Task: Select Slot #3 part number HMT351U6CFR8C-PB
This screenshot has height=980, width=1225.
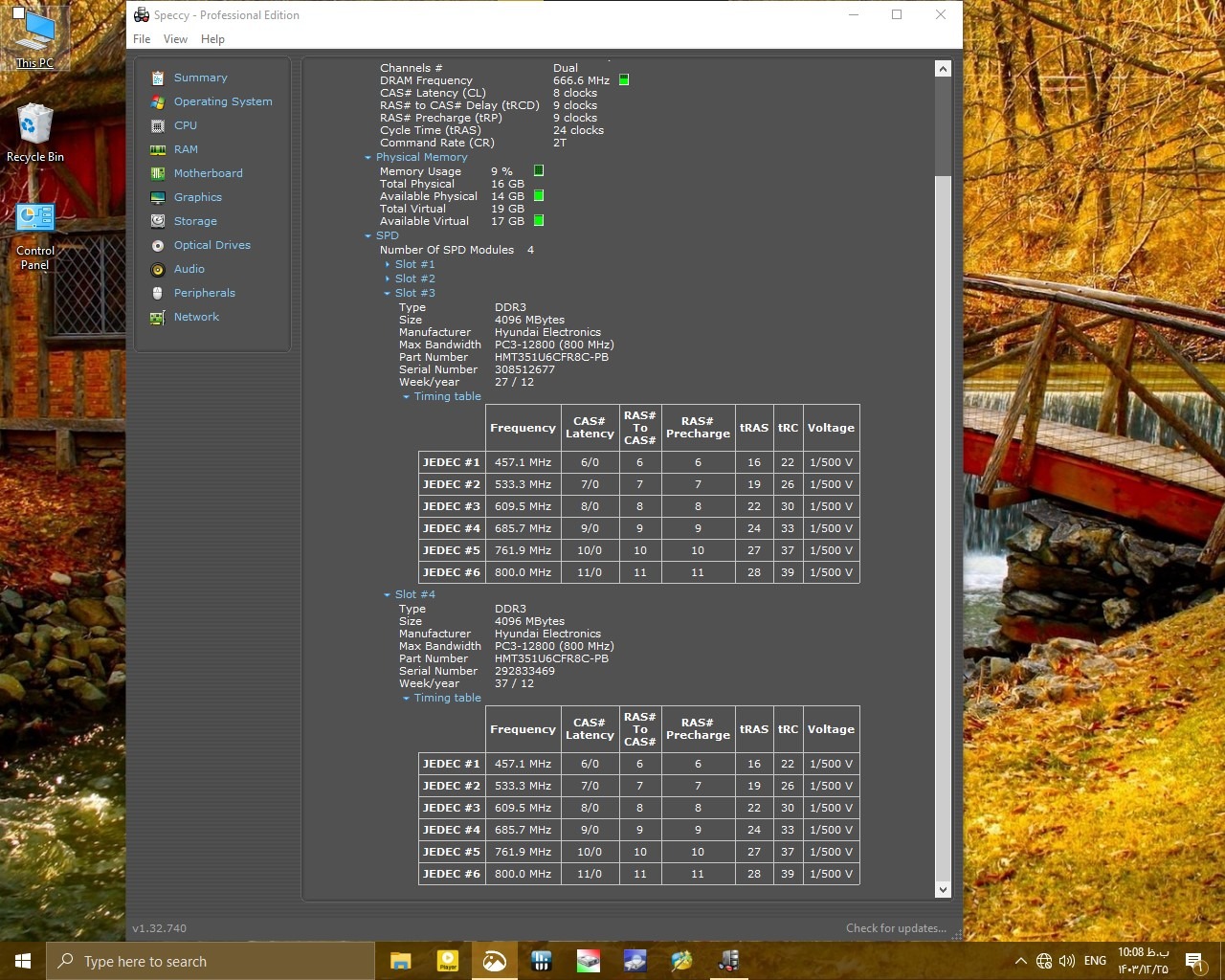Action: coord(551,357)
